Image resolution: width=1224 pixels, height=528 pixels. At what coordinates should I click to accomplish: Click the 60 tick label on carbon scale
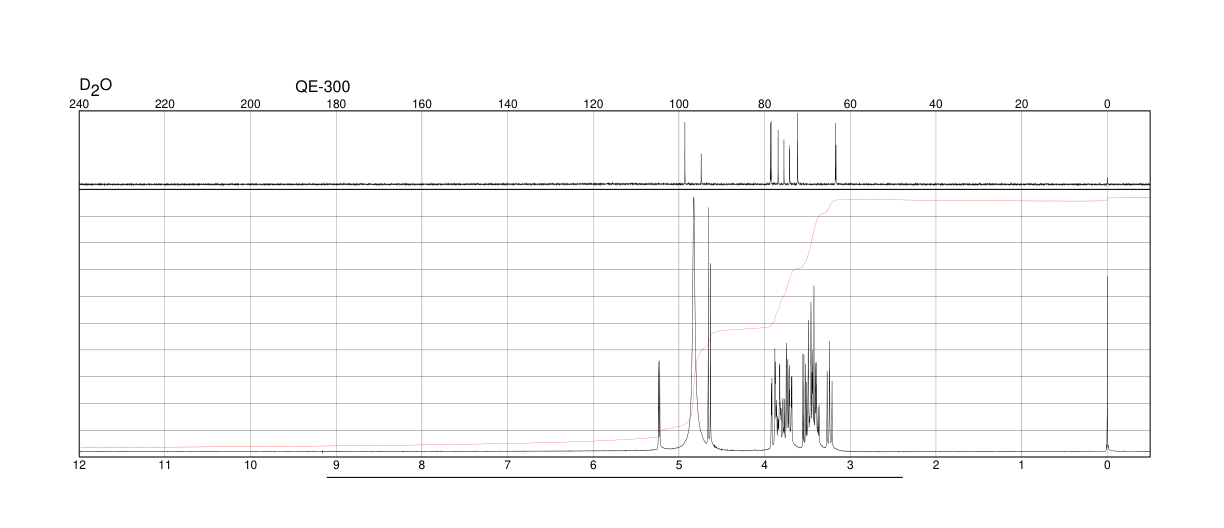[850, 104]
